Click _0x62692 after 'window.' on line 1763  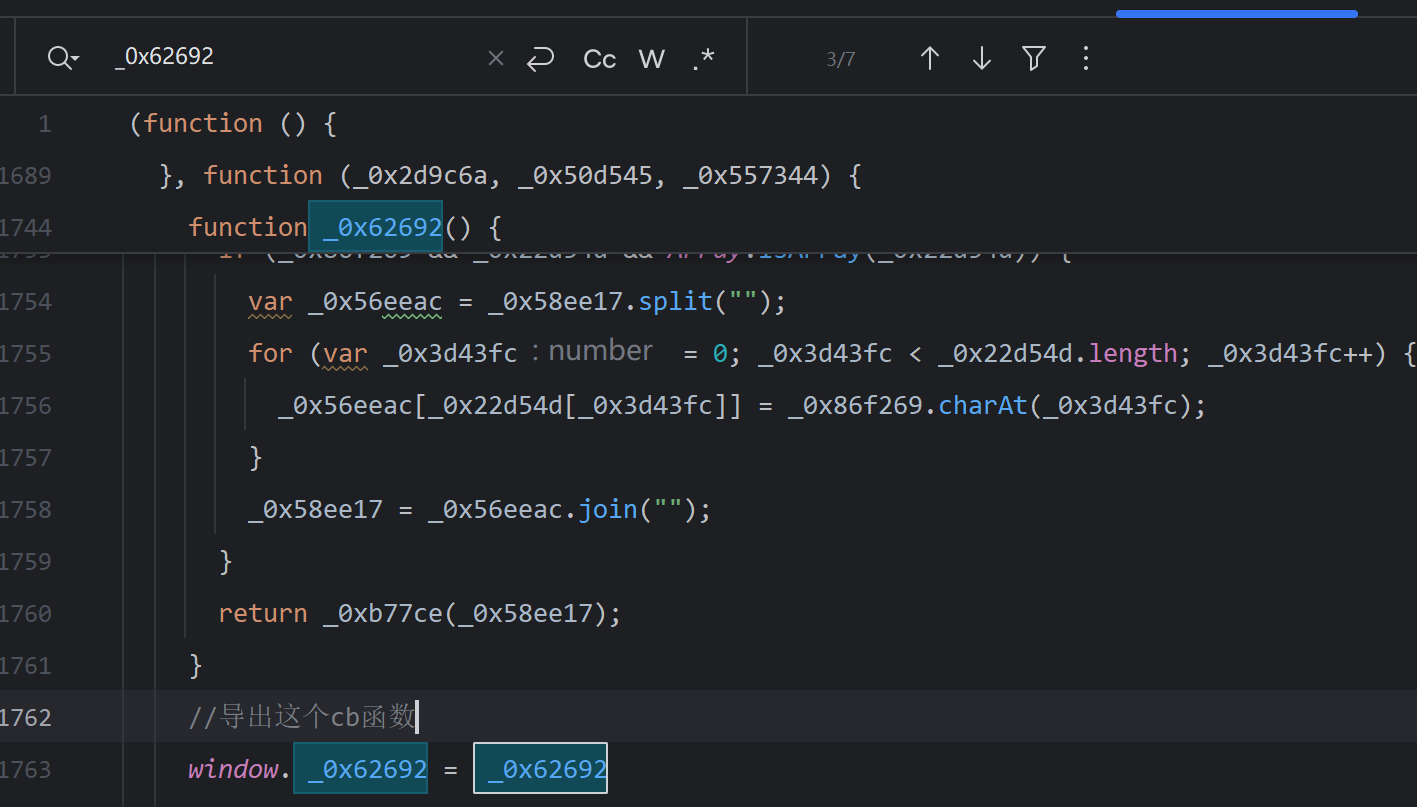tap(360, 768)
